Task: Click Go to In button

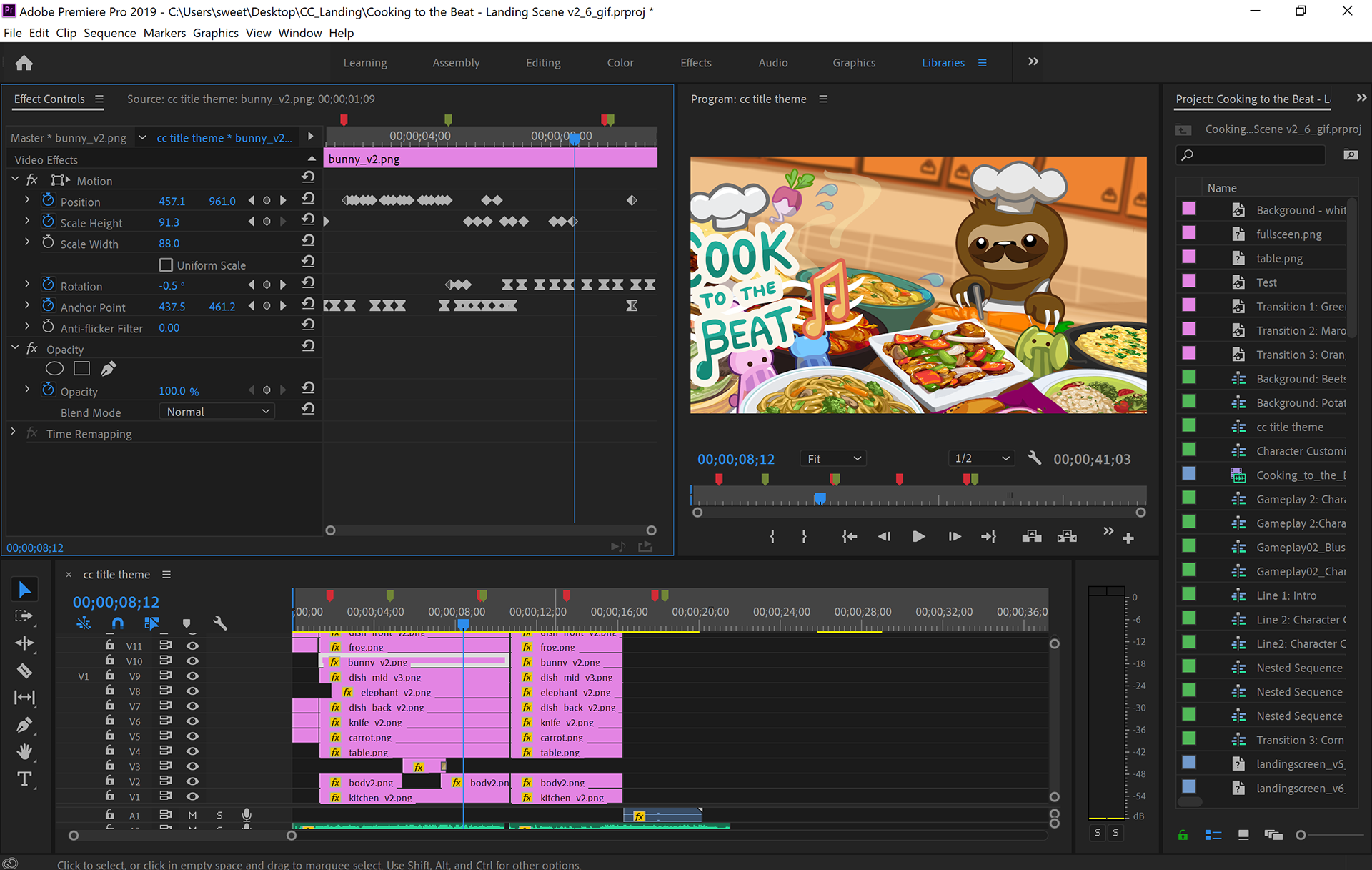Action: [849, 536]
